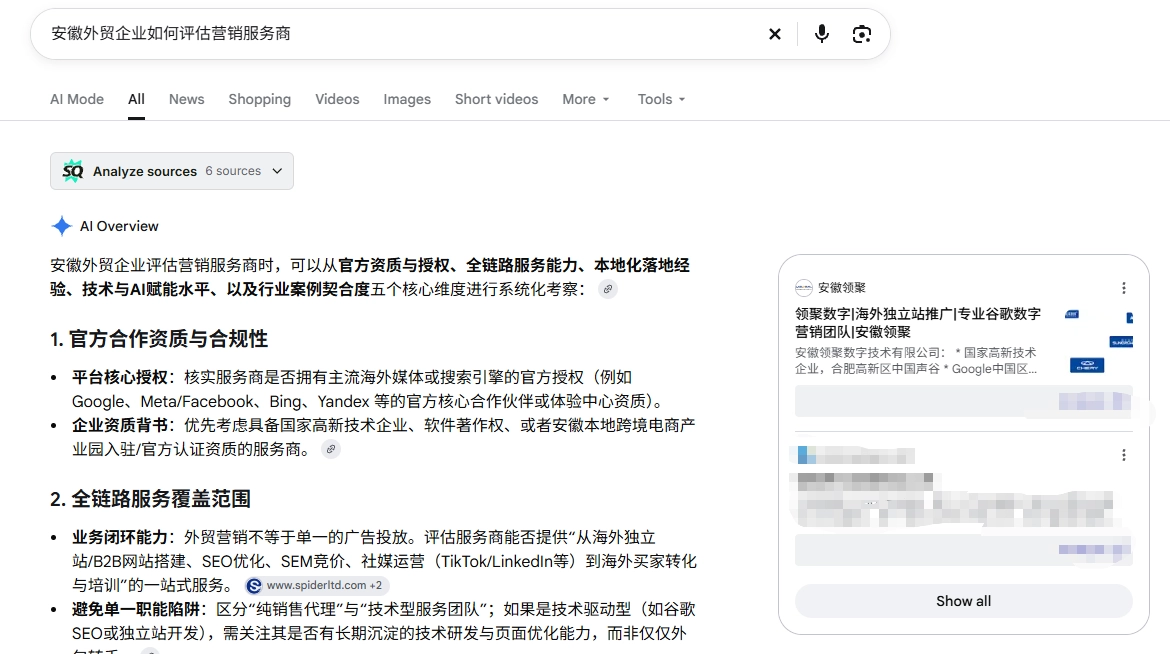Click the Analyze sources button label
The height and width of the screenshot is (654, 1170).
click(x=145, y=171)
